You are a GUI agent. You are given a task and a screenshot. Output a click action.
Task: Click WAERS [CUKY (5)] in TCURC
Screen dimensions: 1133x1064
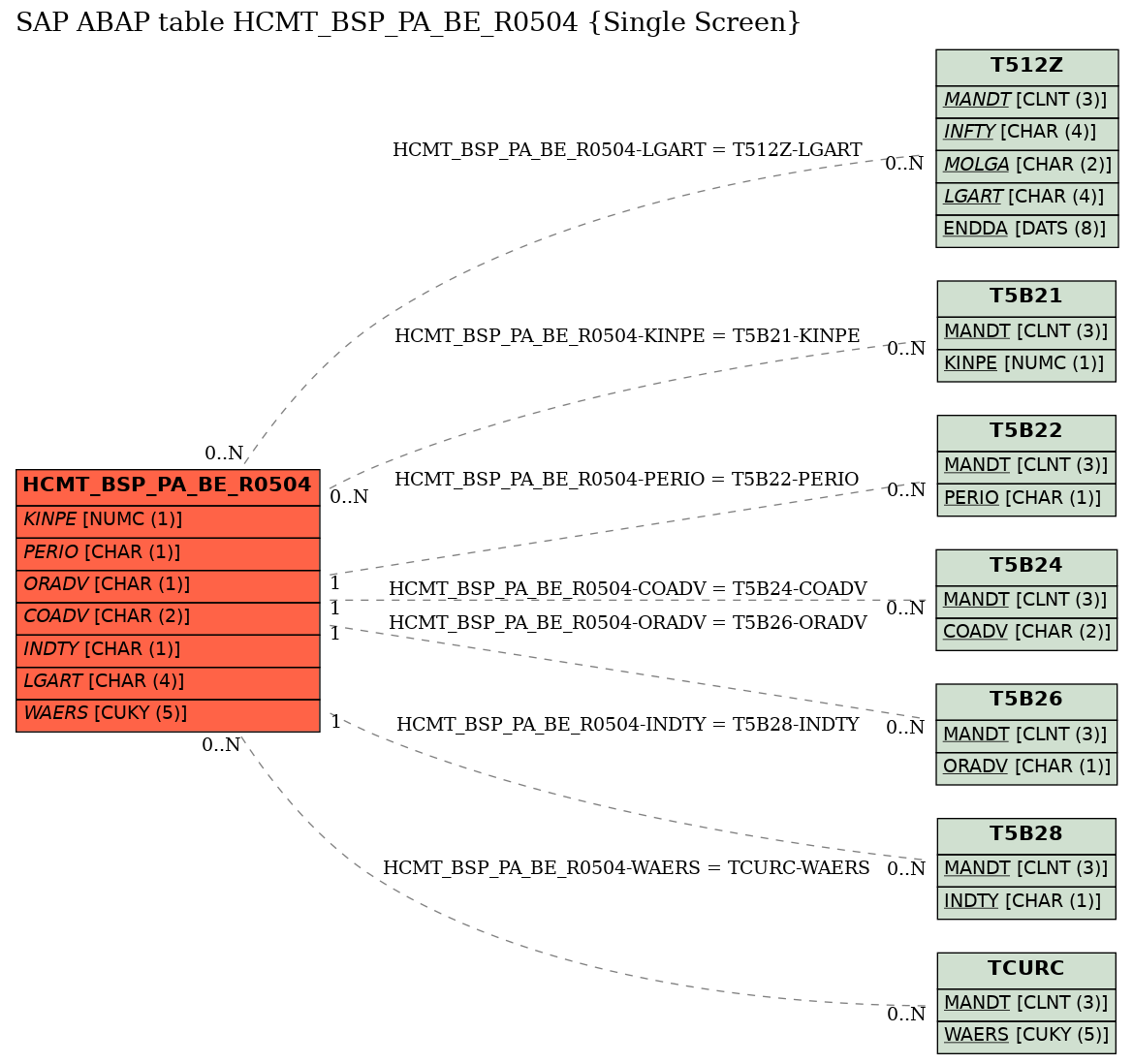point(1026,1037)
